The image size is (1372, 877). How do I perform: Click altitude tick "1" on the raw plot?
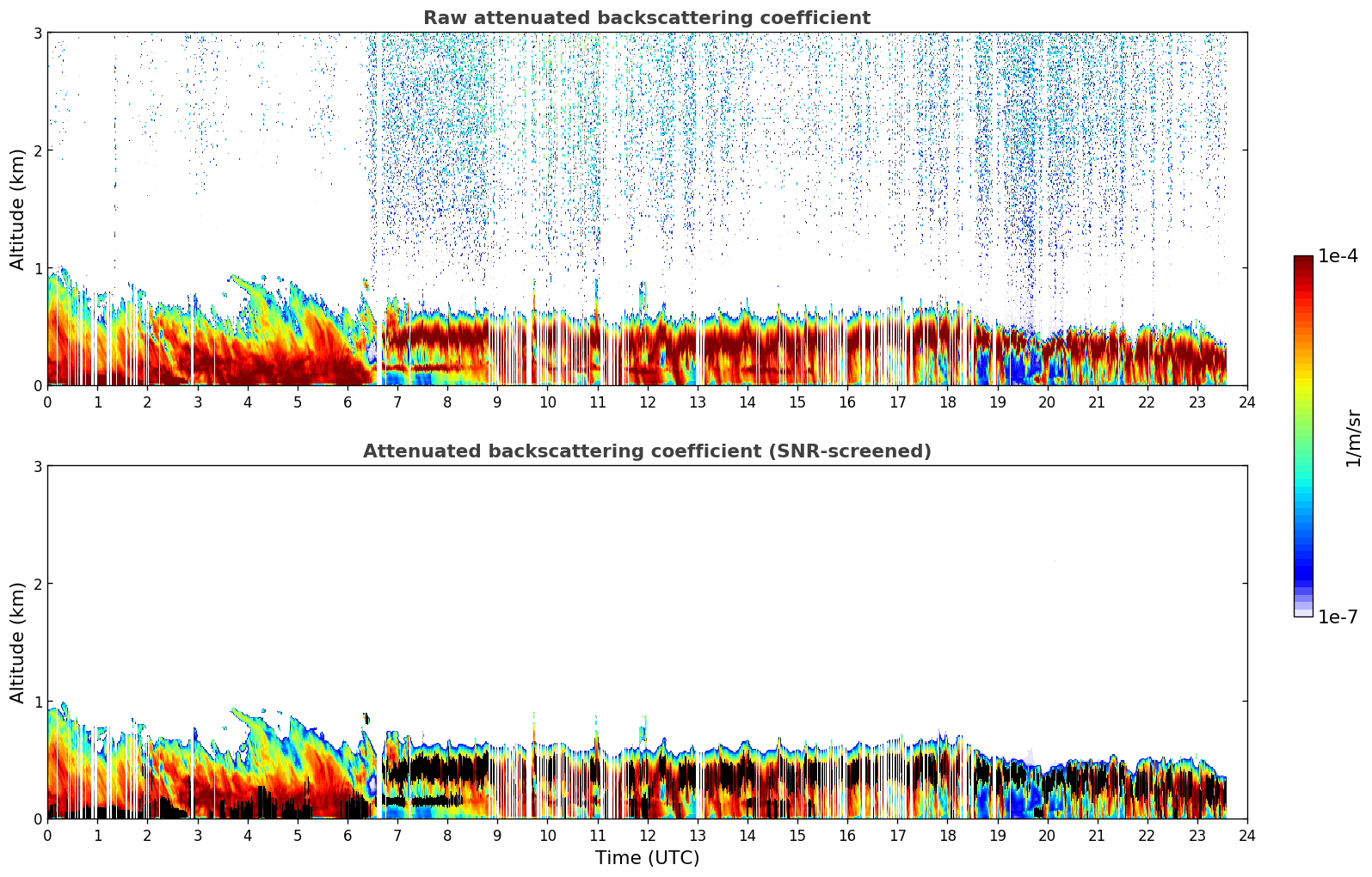38,268
